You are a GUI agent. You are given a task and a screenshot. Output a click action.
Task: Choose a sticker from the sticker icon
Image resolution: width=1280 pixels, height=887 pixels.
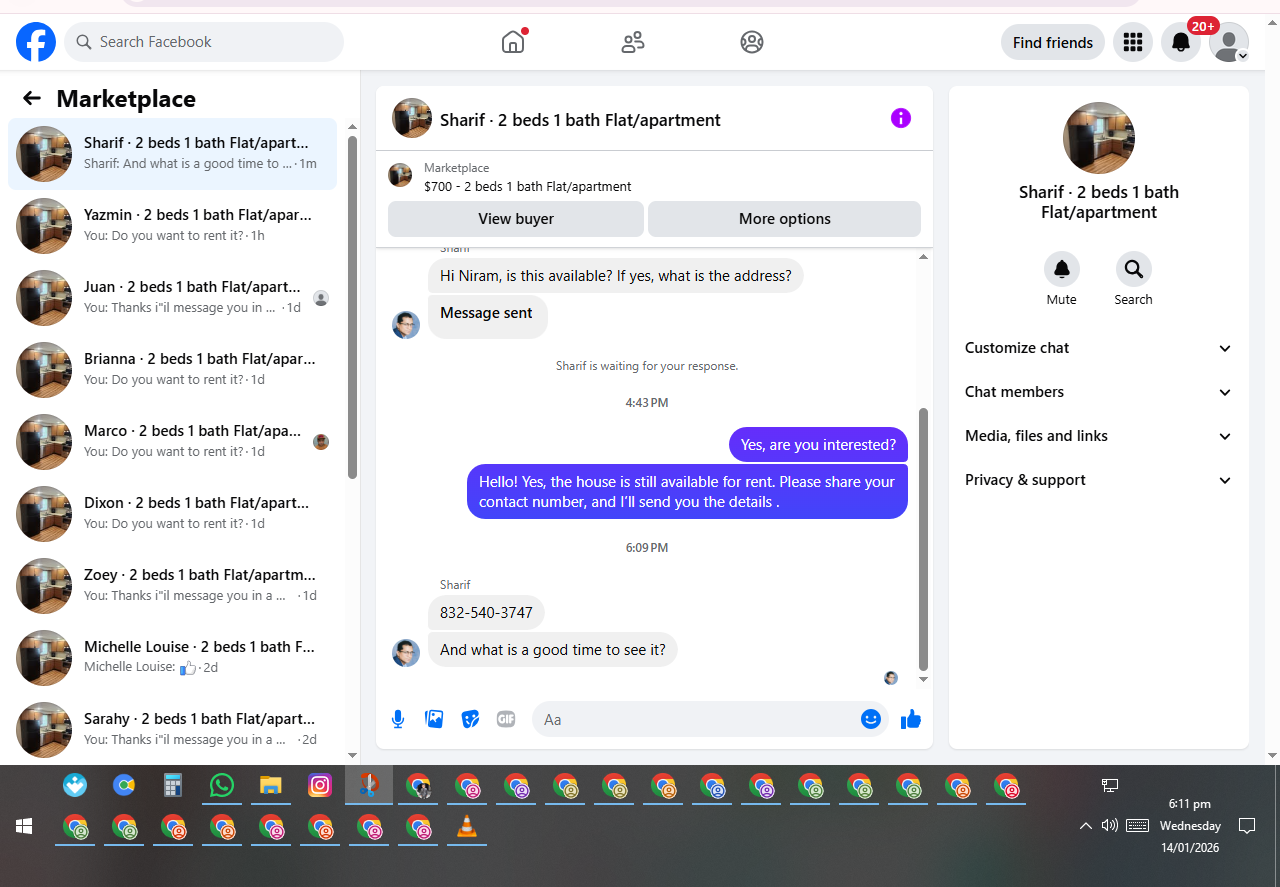tap(470, 719)
